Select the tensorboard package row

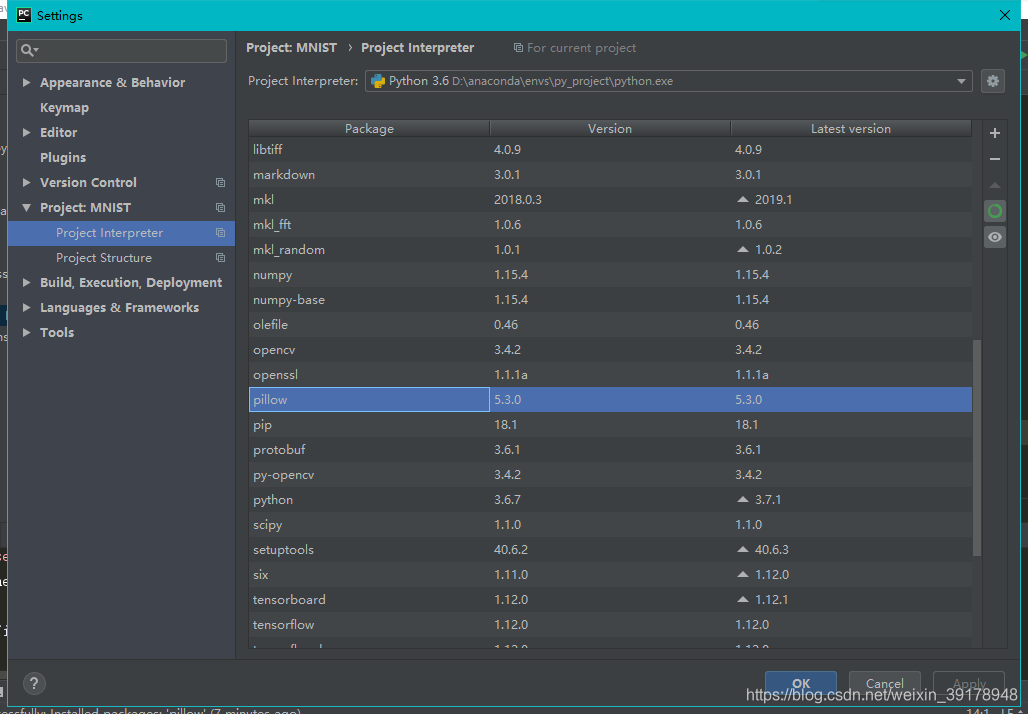tap(610, 599)
